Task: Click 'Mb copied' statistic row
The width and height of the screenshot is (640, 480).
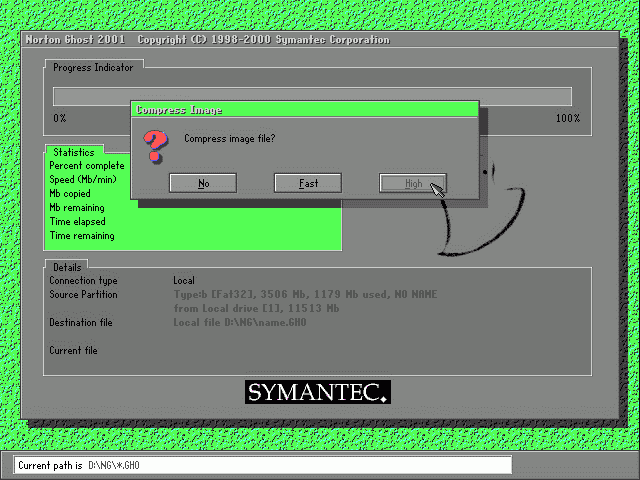Action: tap(70, 193)
